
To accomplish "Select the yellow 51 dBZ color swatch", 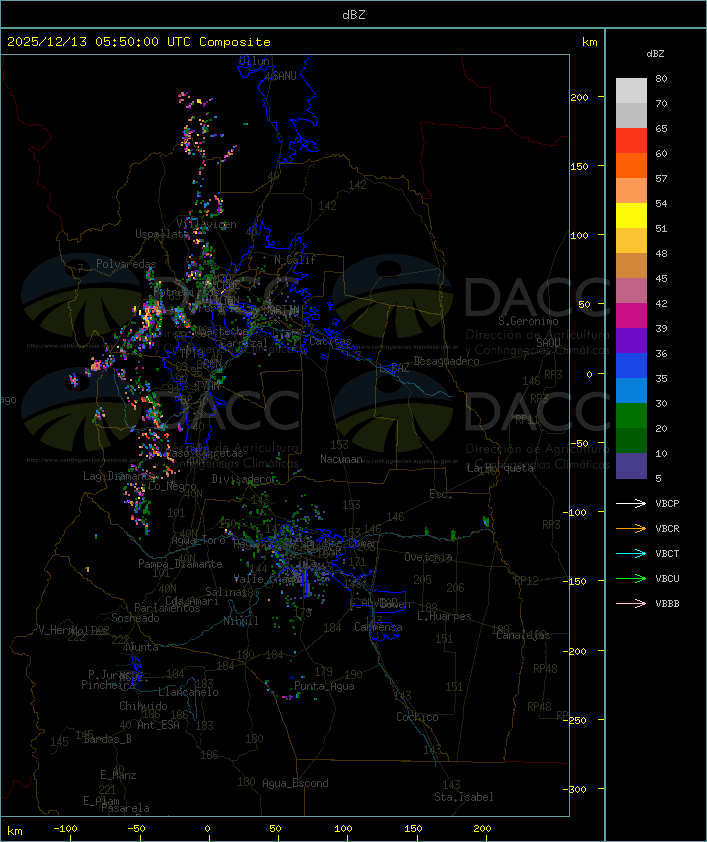I will point(631,216).
